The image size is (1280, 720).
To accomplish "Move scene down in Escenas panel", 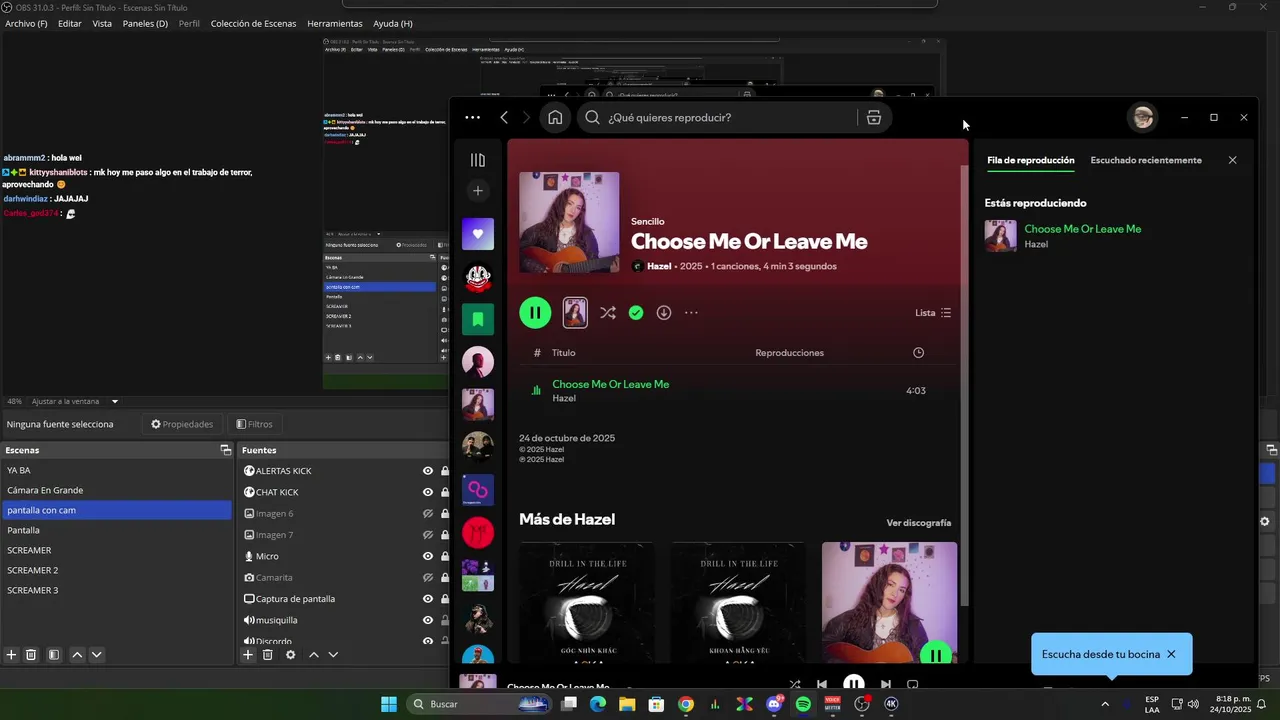I will [x=96, y=655].
